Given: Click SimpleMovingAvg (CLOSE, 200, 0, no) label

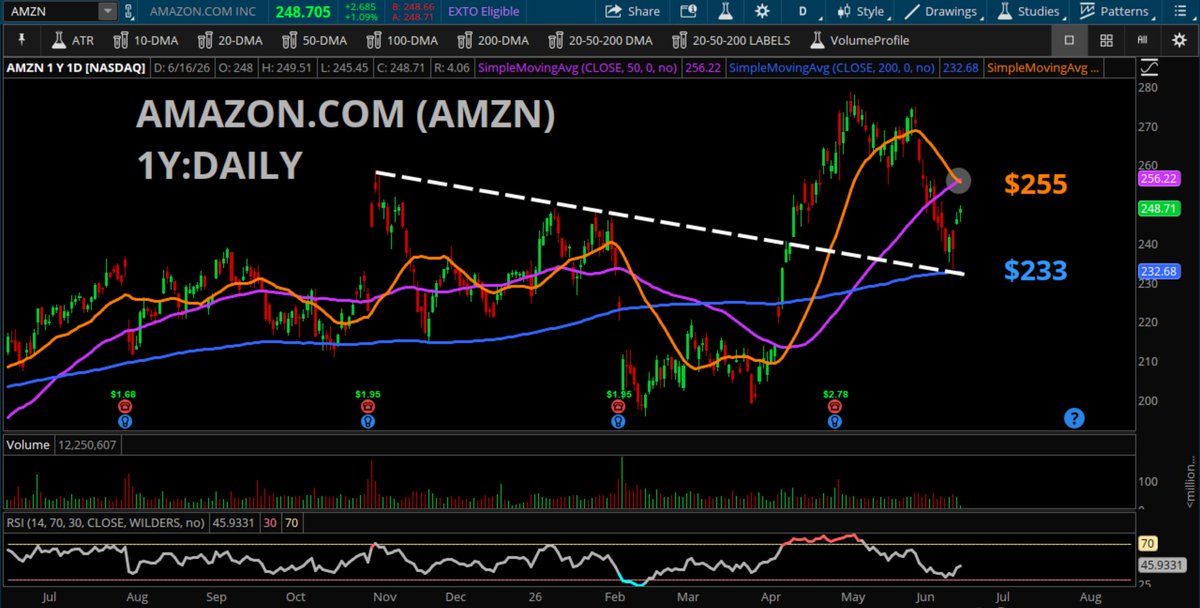Looking at the screenshot, I should coord(832,68).
